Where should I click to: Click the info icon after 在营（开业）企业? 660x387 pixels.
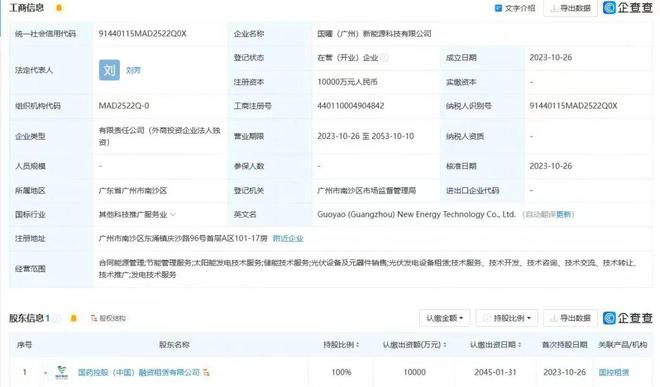point(384,58)
